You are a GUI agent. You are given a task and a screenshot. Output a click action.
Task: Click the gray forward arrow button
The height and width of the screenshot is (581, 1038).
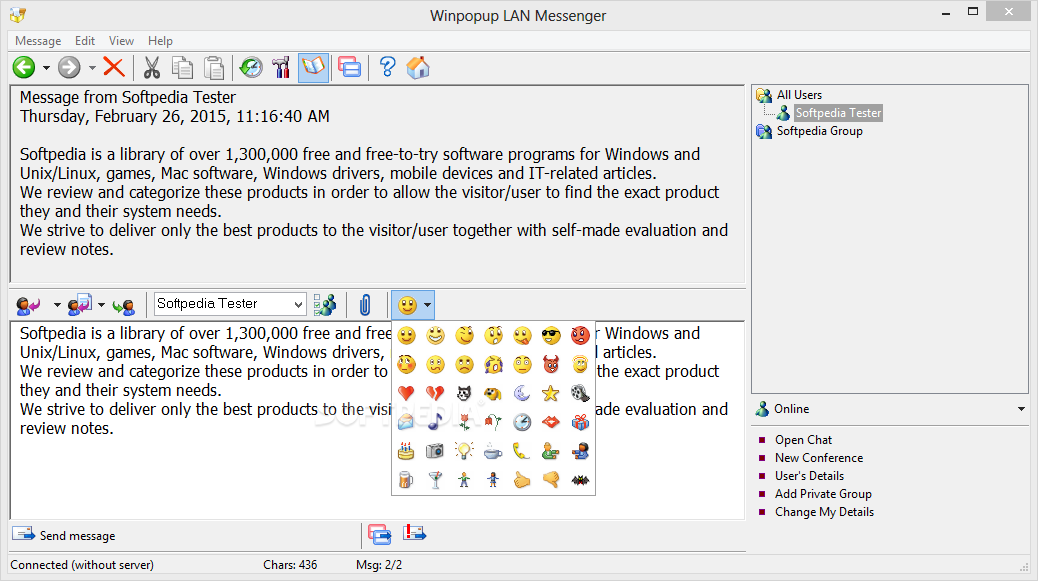tap(69, 67)
